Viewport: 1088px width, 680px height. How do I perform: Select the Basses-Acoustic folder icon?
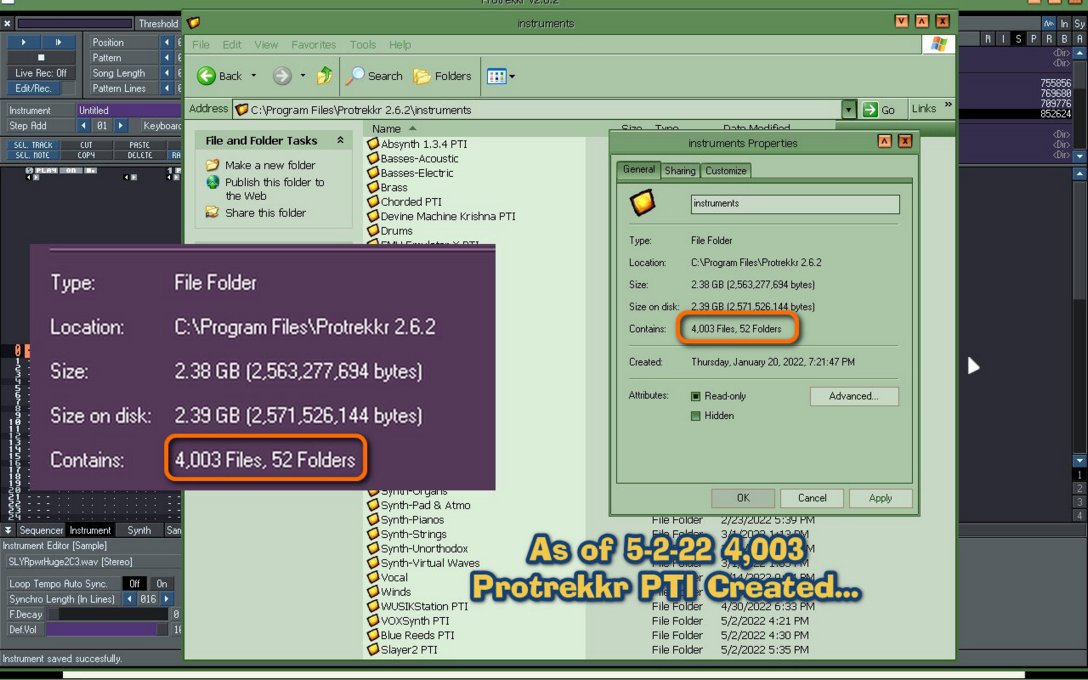pyautogui.click(x=373, y=158)
